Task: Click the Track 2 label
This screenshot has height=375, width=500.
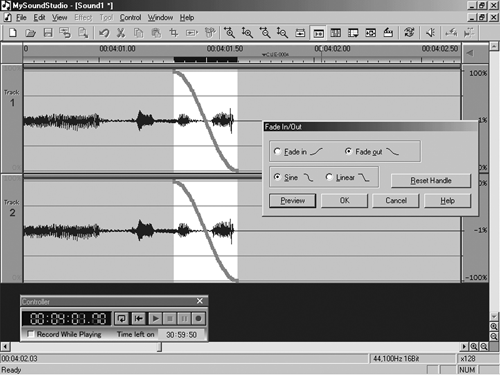Action: (x=12, y=208)
